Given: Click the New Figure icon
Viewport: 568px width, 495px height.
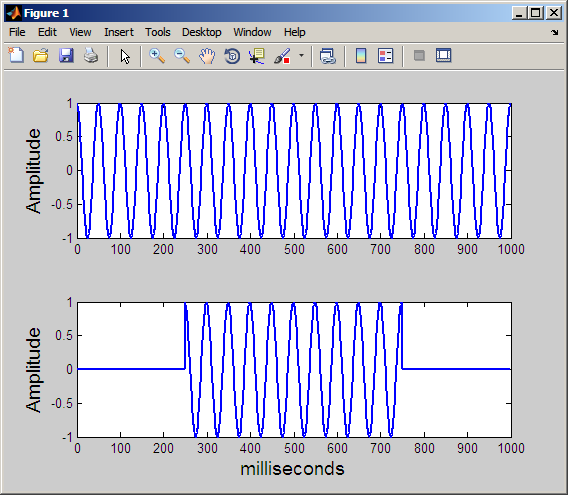Looking at the screenshot, I should [x=16, y=56].
